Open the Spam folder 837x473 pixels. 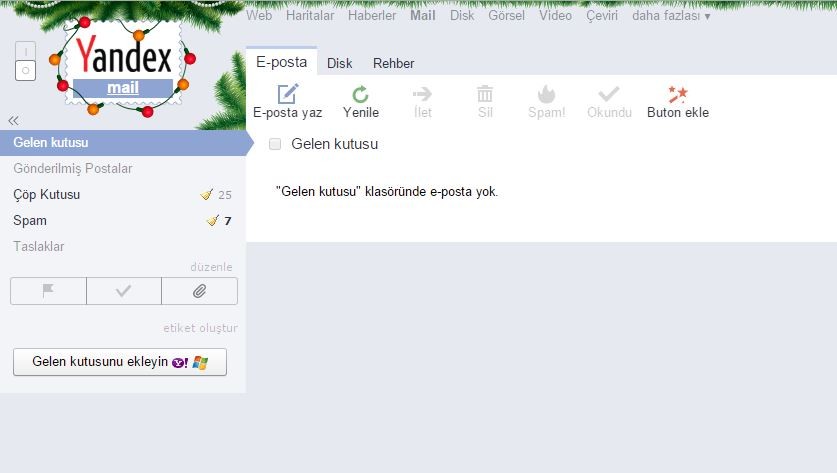tap(30, 220)
